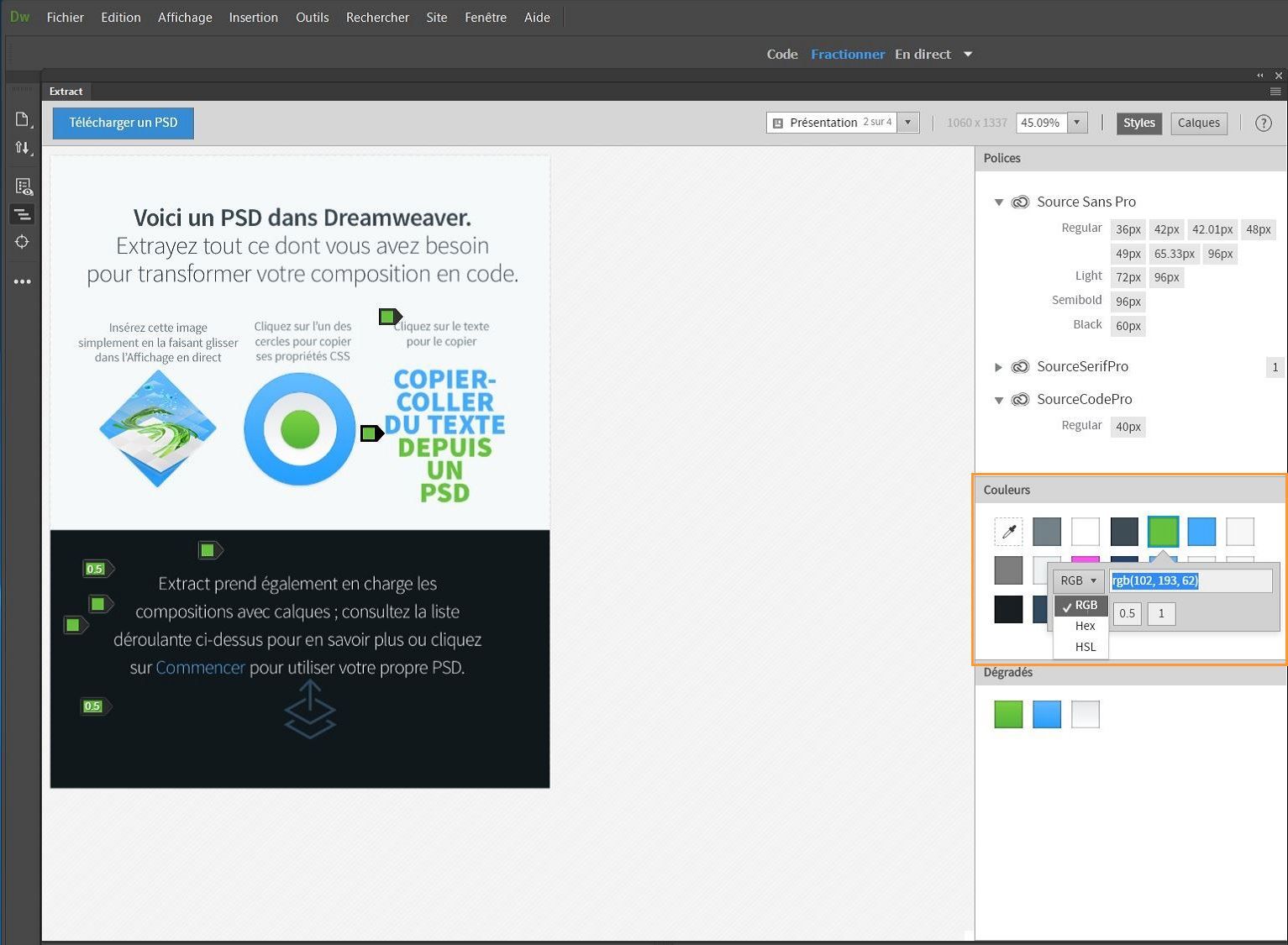Open the Extract help question mark icon
Viewport: 1288px width, 945px height.
tap(1263, 123)
